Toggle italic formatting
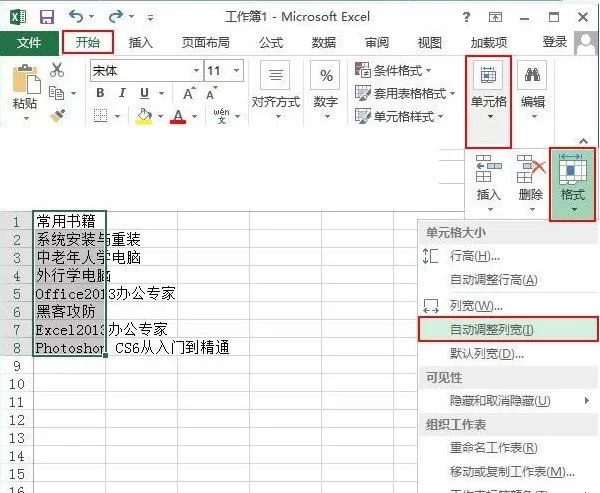600x493 pixels. tap(122, 93)
